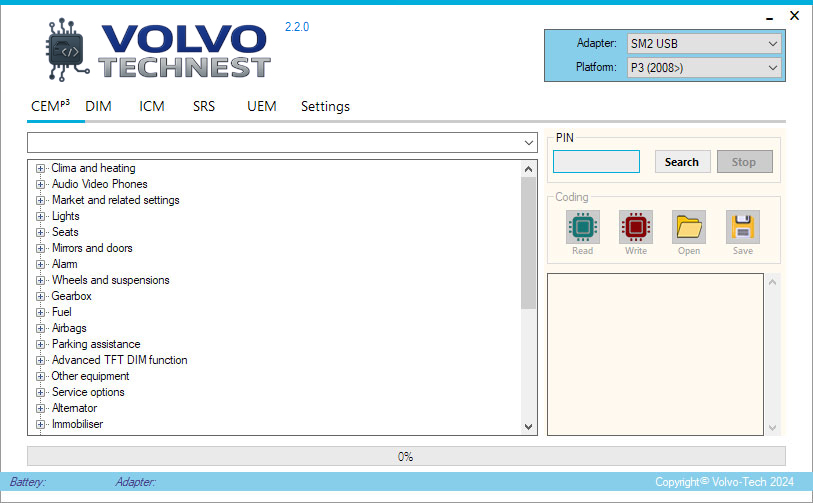Click the Copyright Volvo-Tech 2024 text
This screenshot has height=503, width=813.
pos(724,482)
